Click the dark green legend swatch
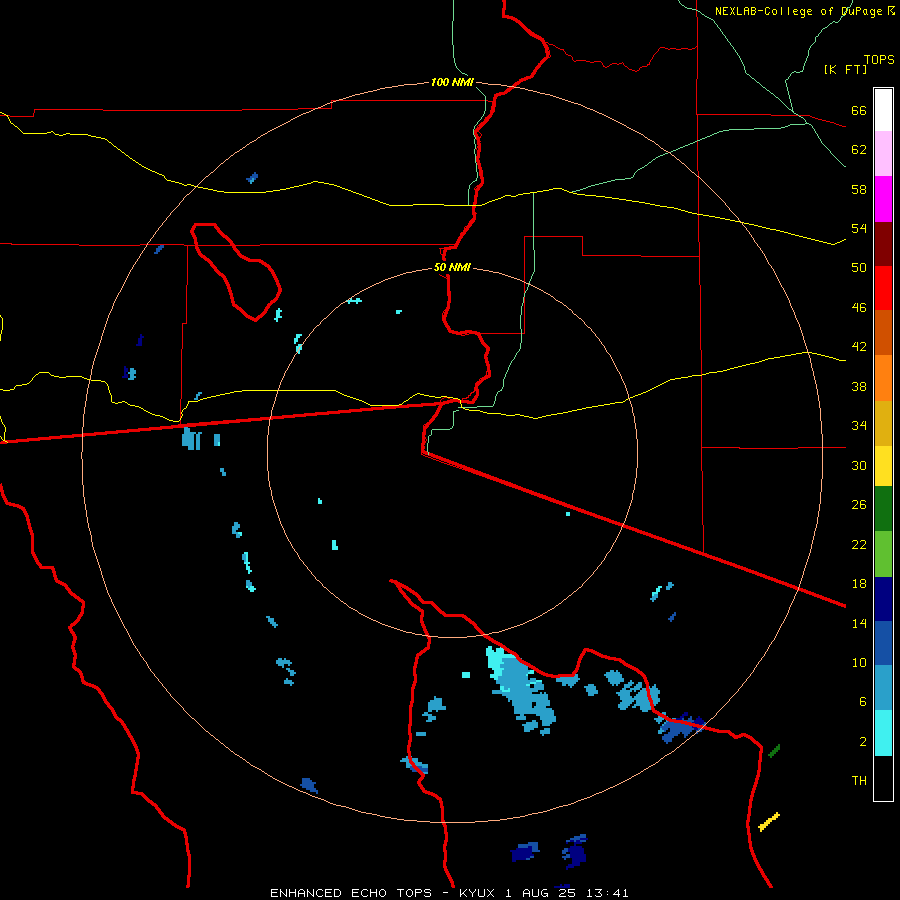 (x=883, y=509)
